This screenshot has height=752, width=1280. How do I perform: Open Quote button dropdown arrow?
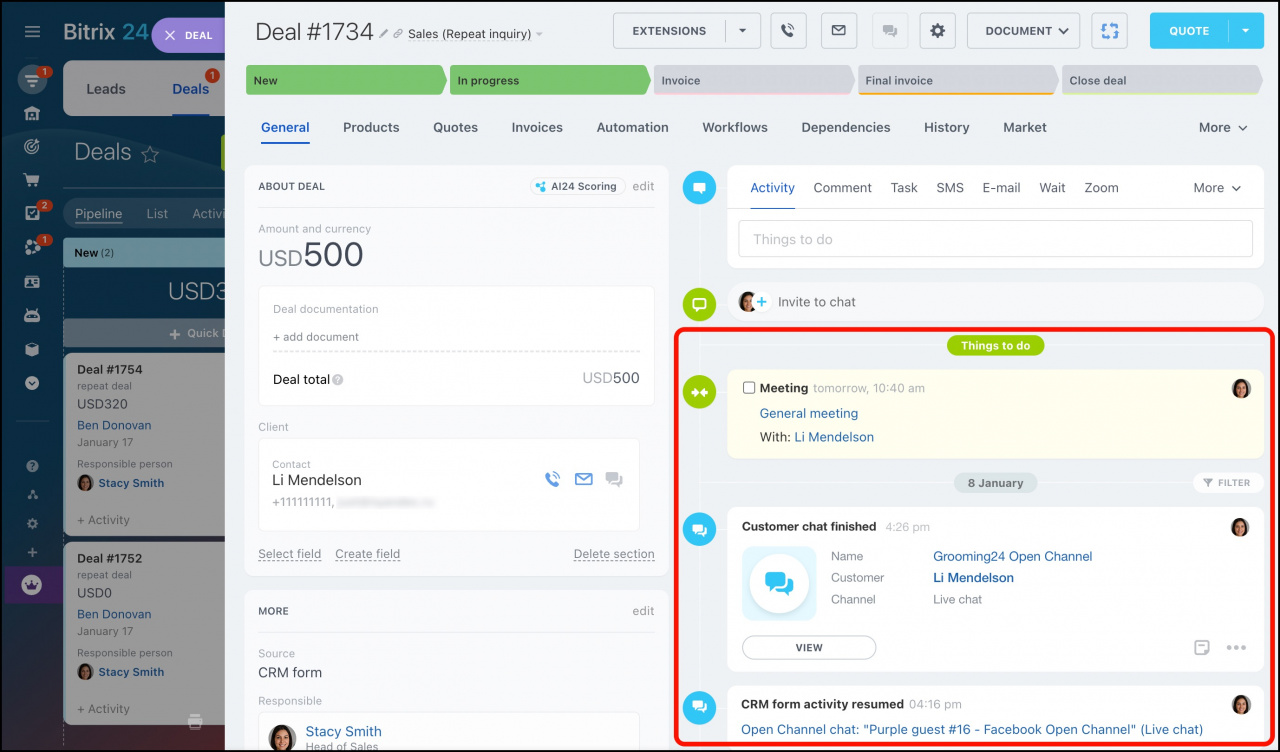[1246, 31]
